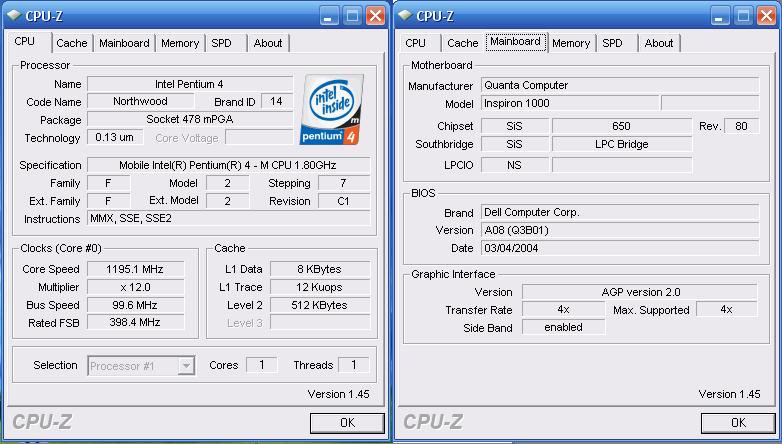Click the Brand ID value 14
The image size is (782, 444).
tap(277, 101)
